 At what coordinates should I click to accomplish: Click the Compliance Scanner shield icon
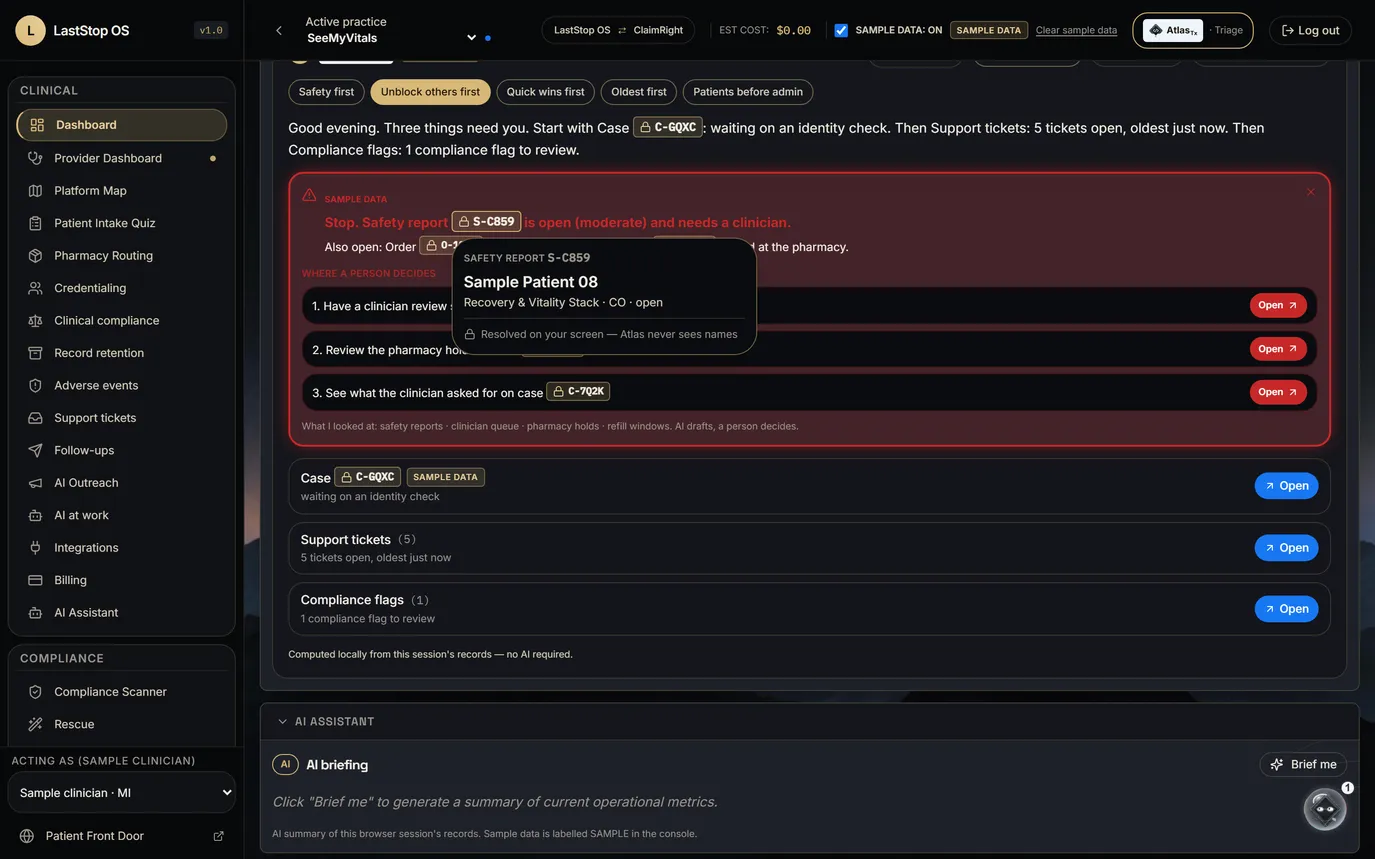[x=35, y=692]
